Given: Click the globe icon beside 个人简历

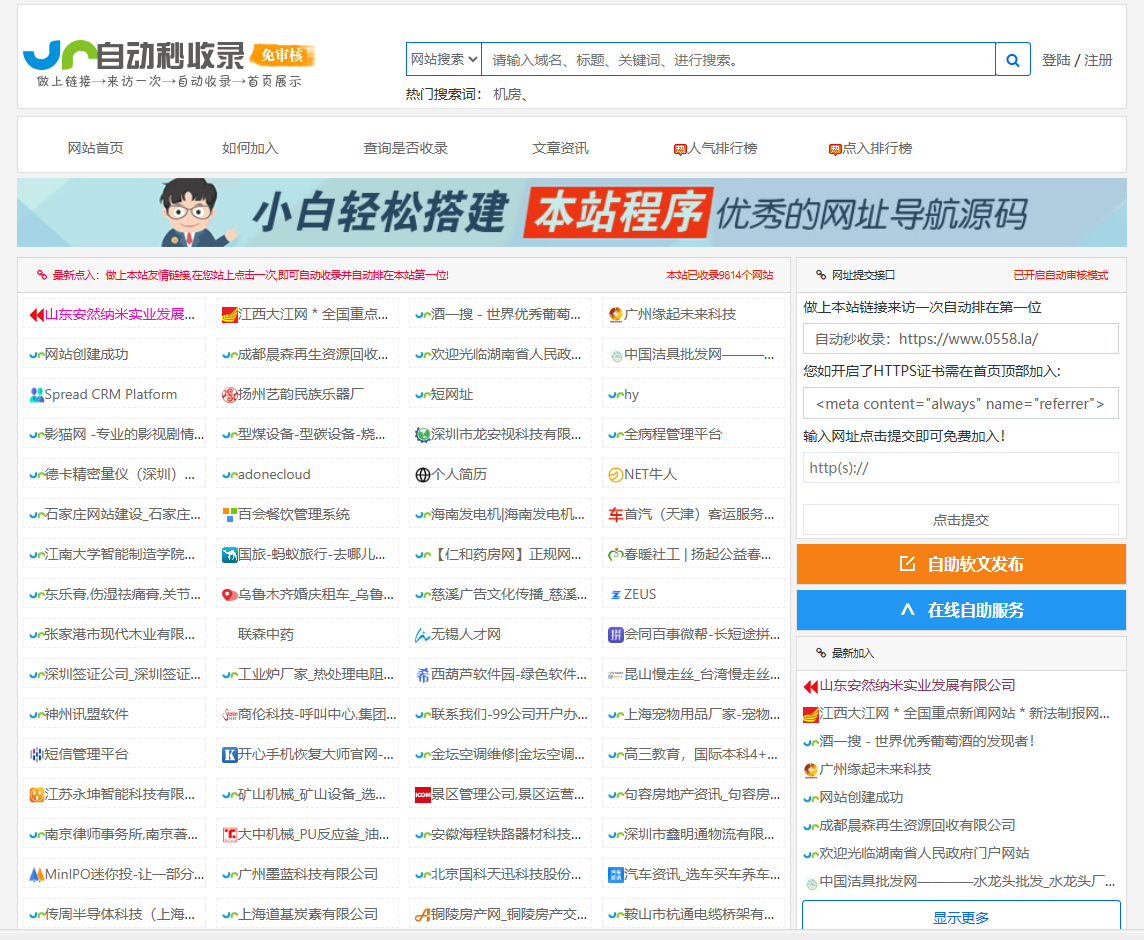Looking at the screenshot, I should click(x=422, y=475).
